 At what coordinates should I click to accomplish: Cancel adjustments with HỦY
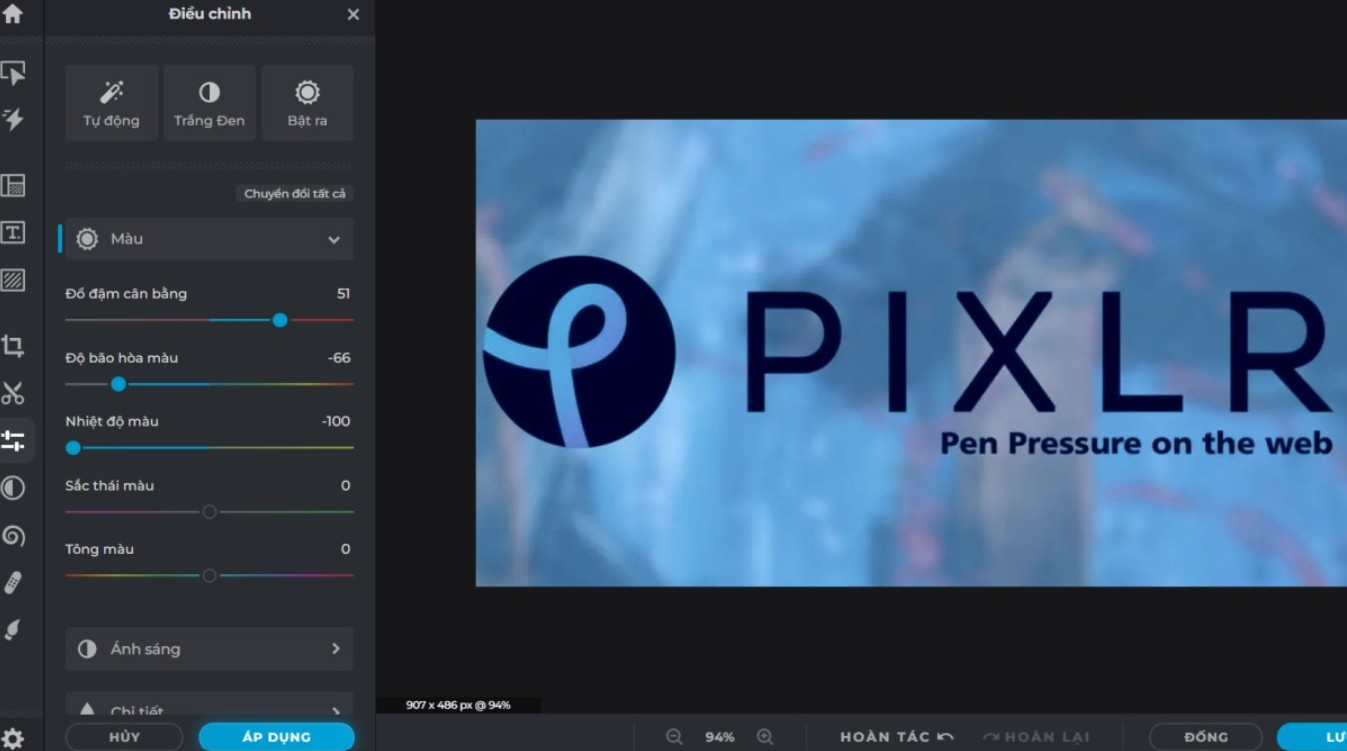(124, 737)
